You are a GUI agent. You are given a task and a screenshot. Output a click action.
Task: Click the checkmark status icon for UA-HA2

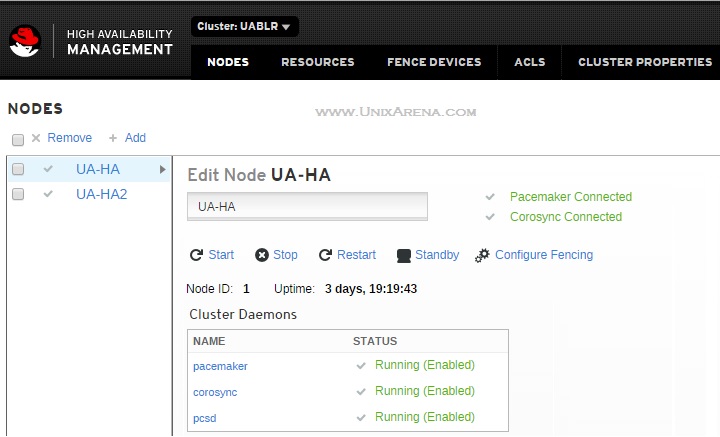tap(48, 194)
